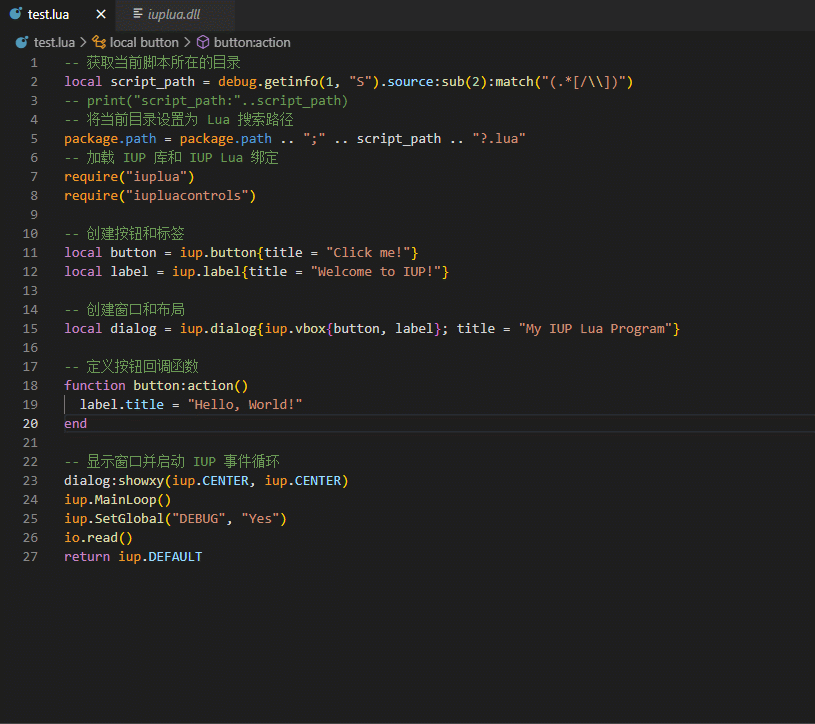The height and width of the screenshot is (724, 815).
Task: Click line number 18 in the gutter
Action: point(31,385)
